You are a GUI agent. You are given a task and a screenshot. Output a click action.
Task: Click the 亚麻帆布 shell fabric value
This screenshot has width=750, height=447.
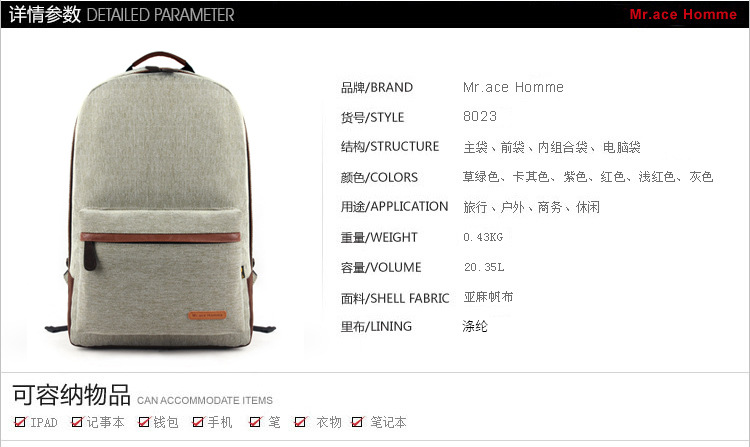pyautogui.click(x=488, y=297)
